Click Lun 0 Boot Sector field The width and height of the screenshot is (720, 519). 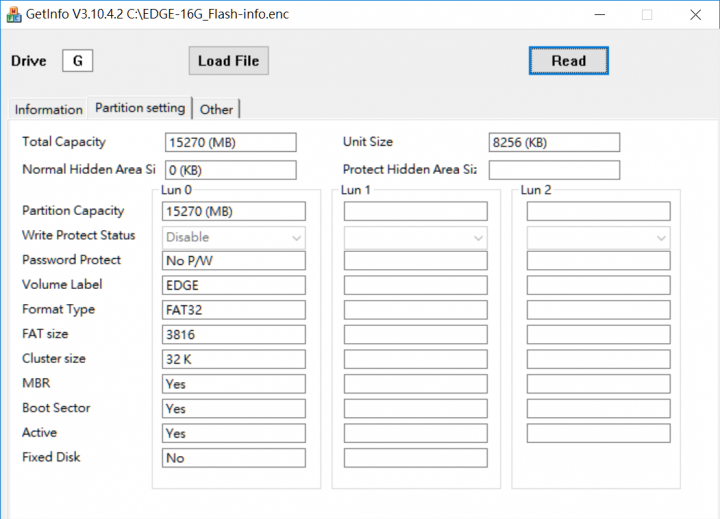(234, 409)
